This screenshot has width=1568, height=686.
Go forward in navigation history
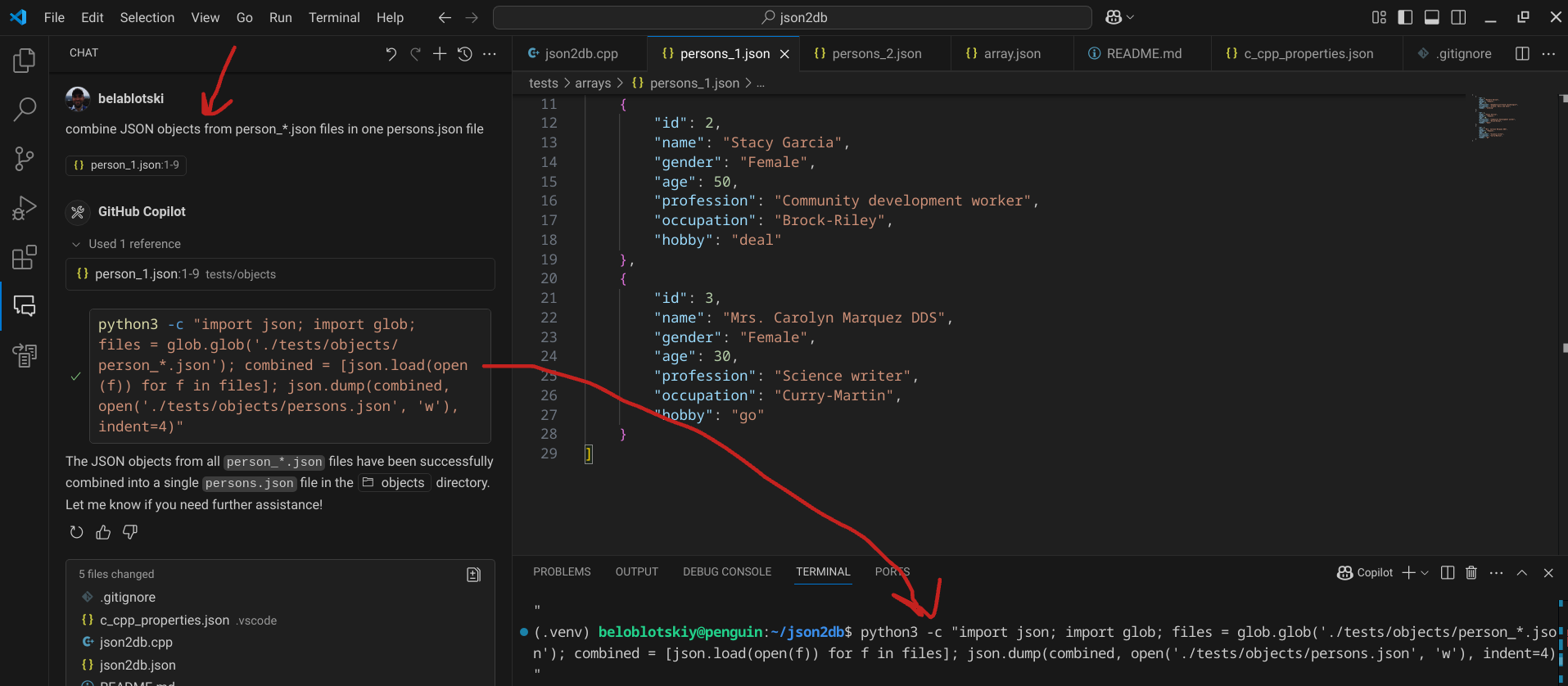pos(472,17)
